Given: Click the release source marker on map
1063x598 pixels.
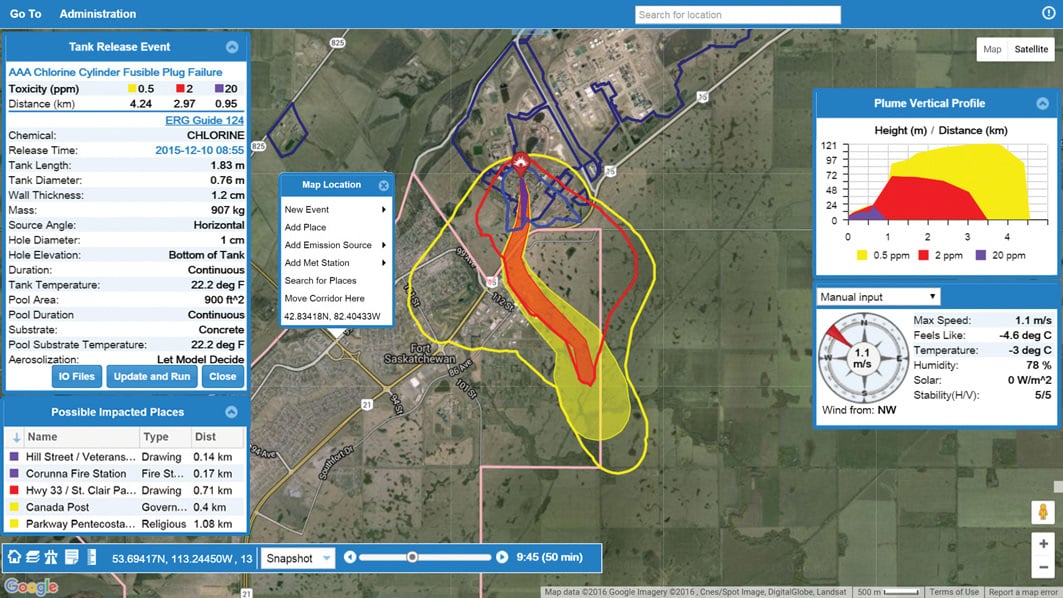Looking at the screenshot, I should pyautogui.click(x=521, y=163).
